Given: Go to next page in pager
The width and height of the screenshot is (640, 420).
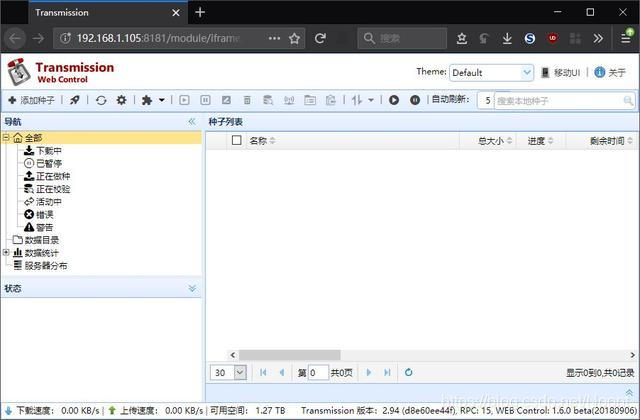Looking at the screenshot, I should [369, 372].
